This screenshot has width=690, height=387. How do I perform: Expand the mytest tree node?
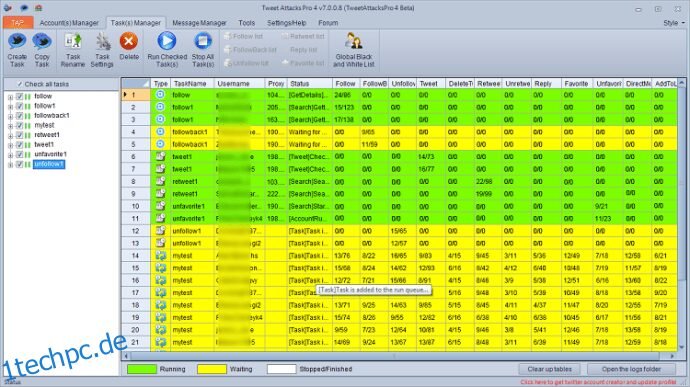coord(10,125)
